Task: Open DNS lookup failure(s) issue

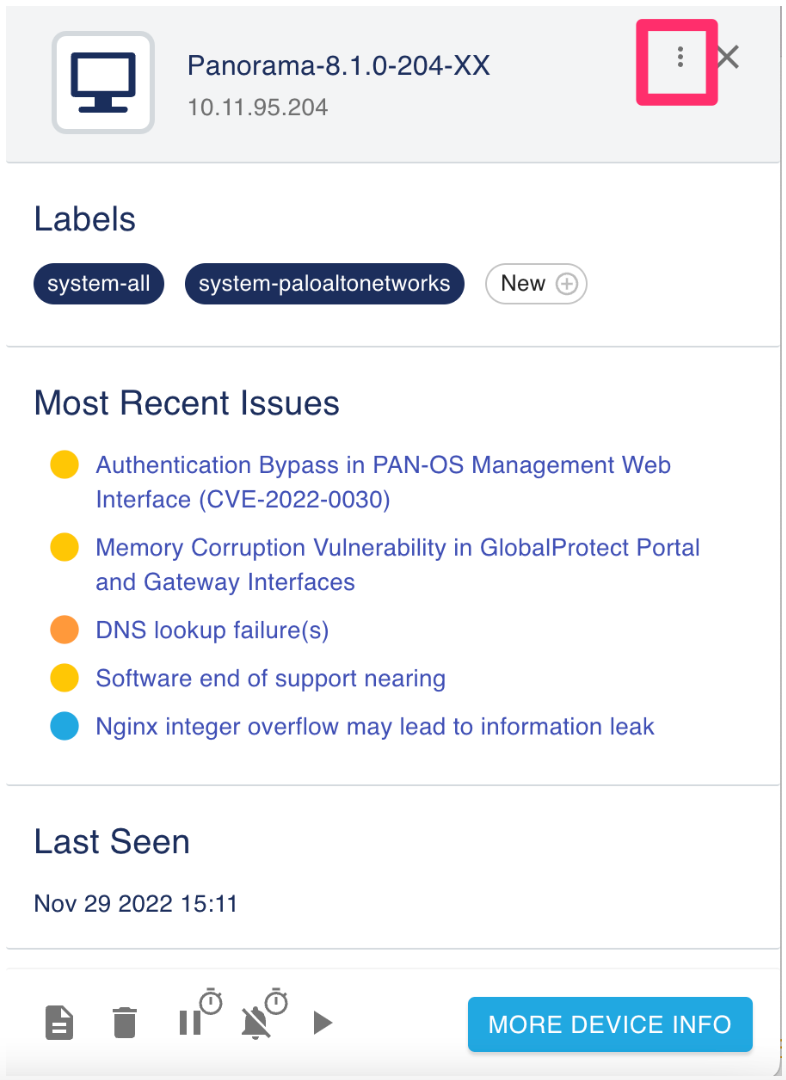Action: [x=212, y=630]
